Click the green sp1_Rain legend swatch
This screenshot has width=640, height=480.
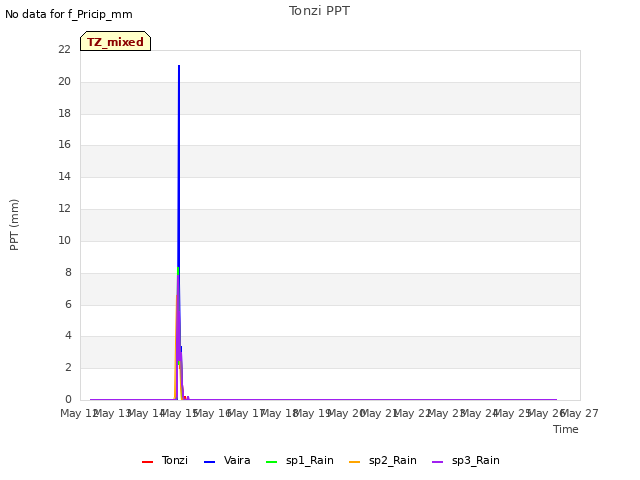coord(271,462)
